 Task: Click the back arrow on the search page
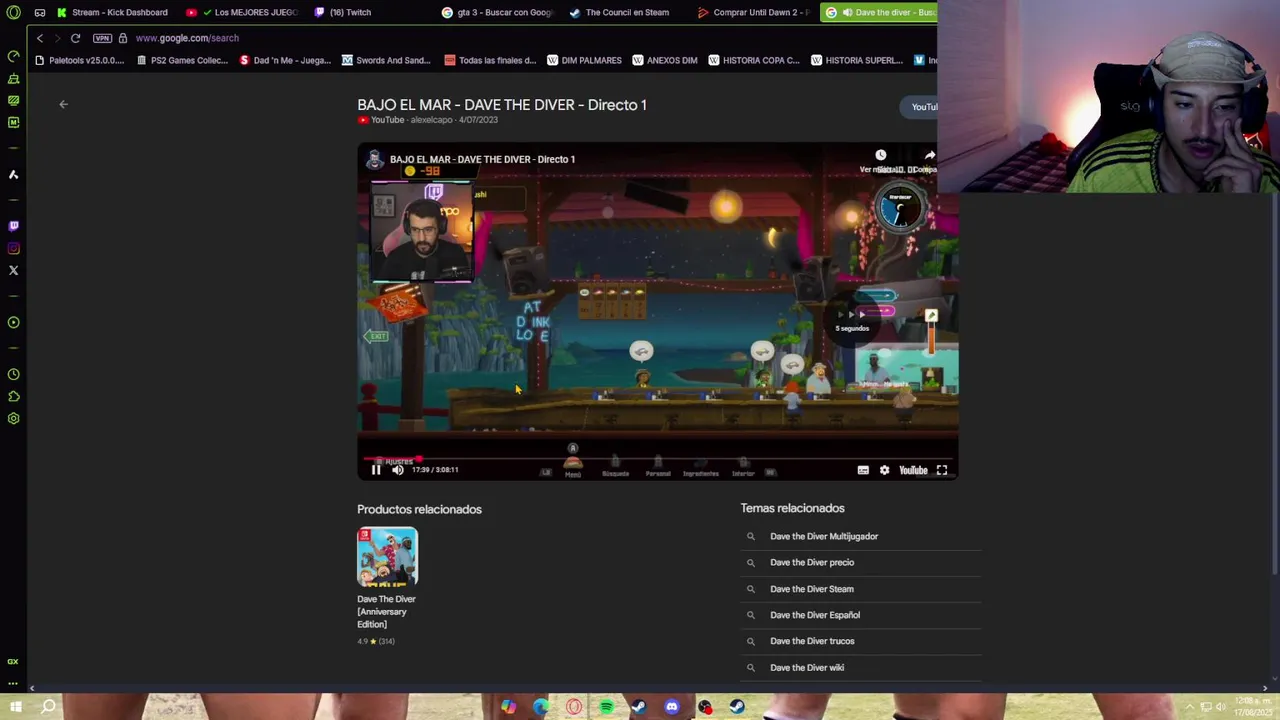click(x=63, y=104)
